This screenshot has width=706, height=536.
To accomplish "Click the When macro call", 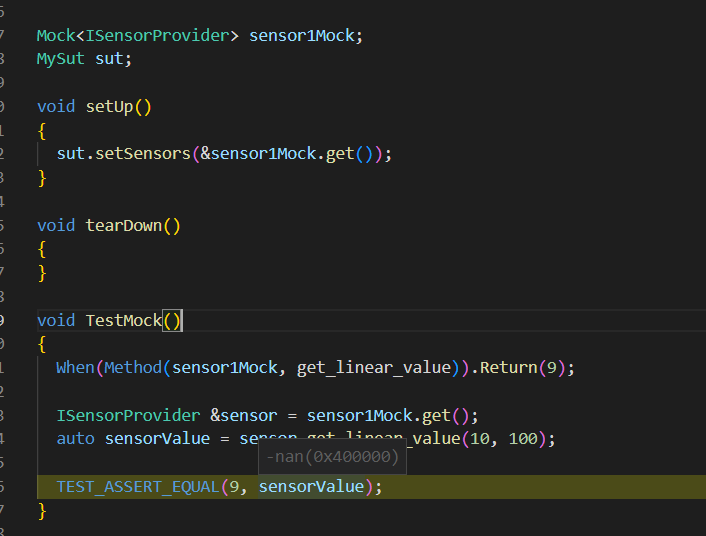I will (x=75, y=368).
